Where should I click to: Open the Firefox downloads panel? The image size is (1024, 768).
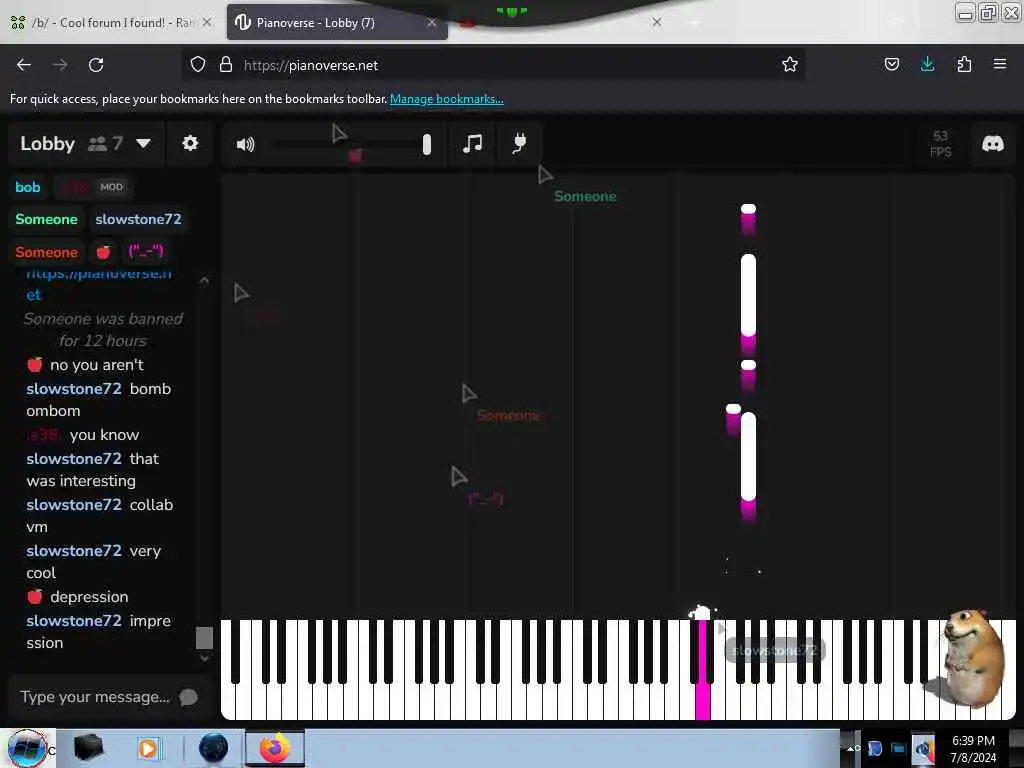click(927, 64)
